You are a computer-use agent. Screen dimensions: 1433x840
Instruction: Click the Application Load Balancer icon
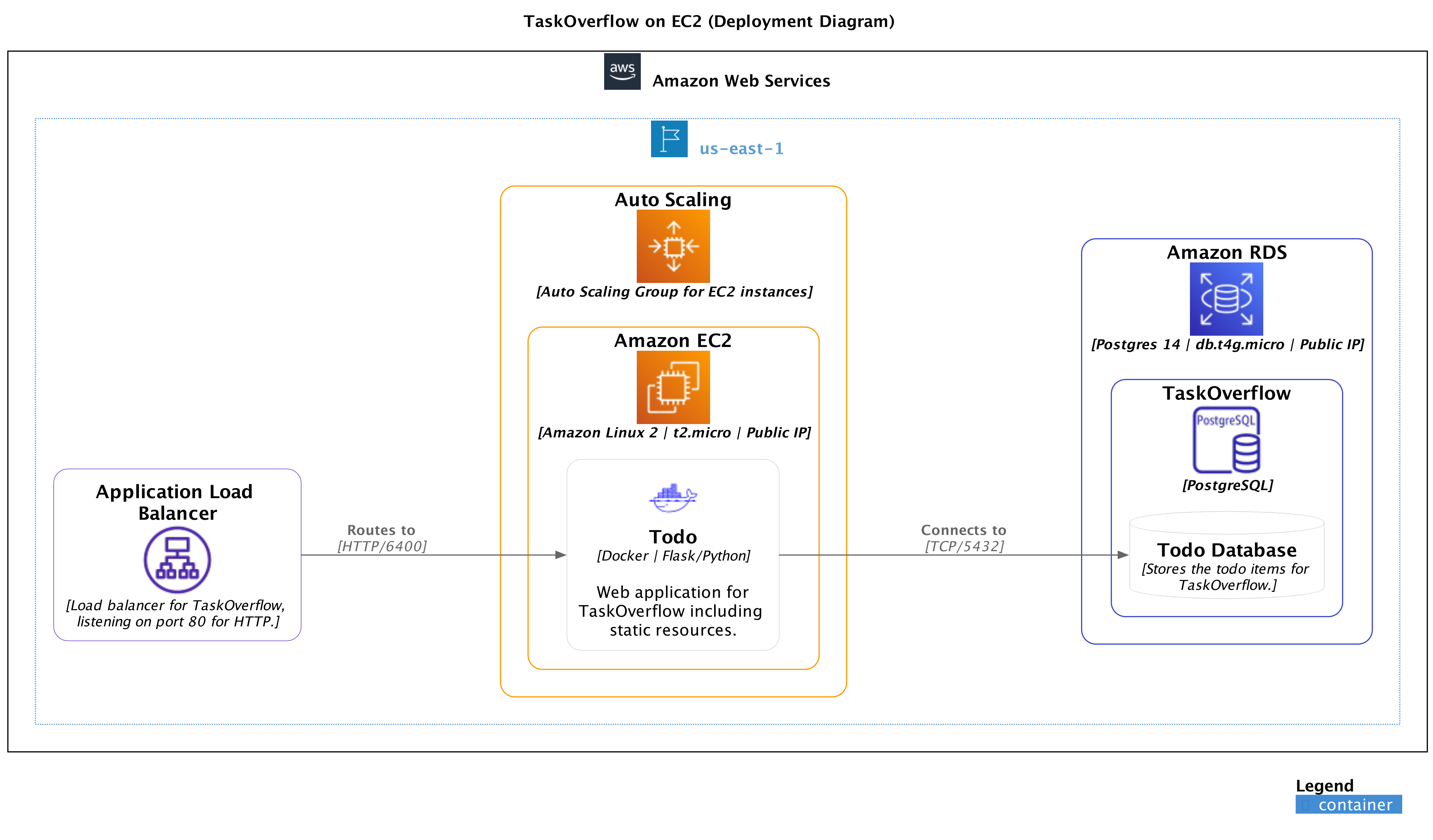pyautogui.click(x=177, y=560)
